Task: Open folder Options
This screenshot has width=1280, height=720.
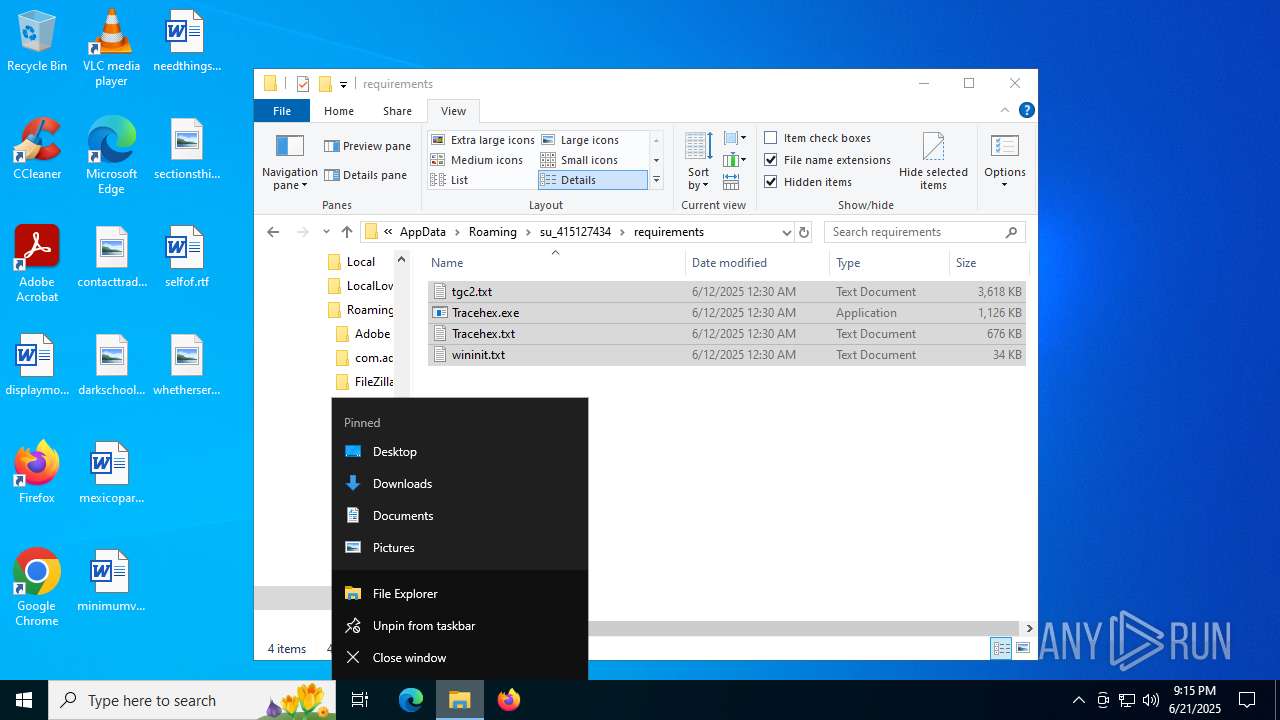Action: (x=1004, y=161)
